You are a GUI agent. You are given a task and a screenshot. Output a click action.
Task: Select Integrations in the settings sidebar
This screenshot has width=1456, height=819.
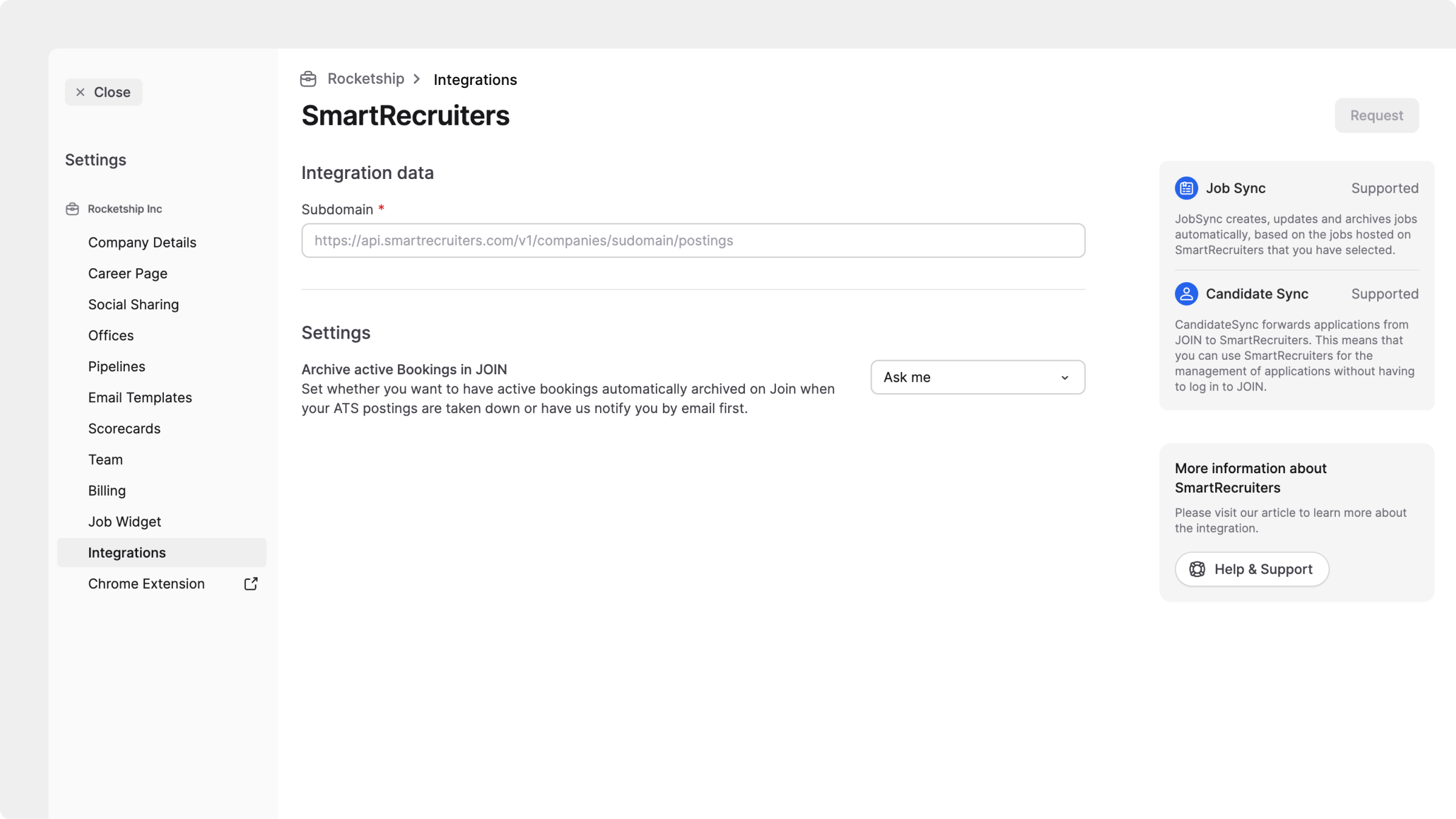(x=127, y=553)
